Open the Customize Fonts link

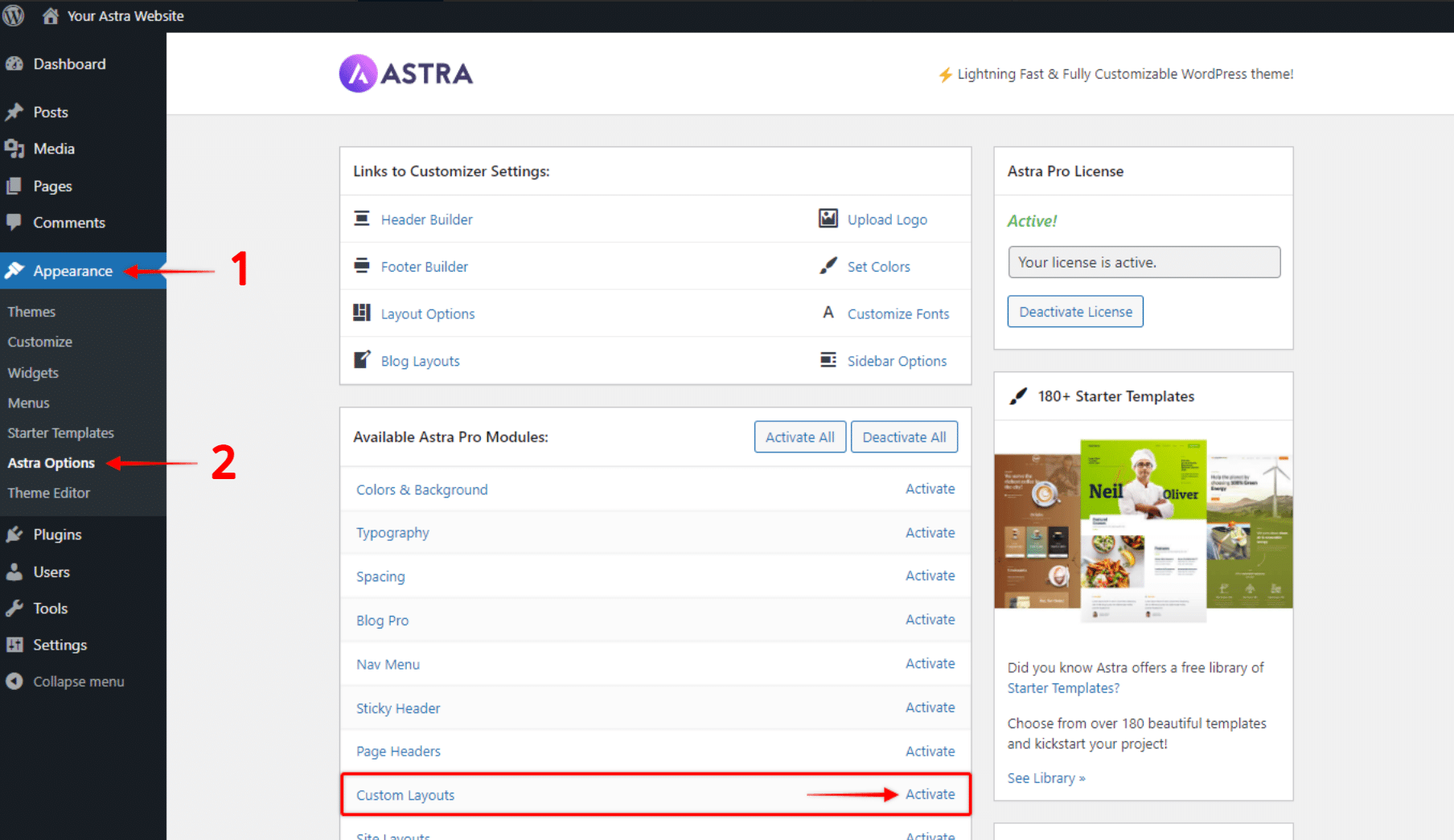click(898, 313)
